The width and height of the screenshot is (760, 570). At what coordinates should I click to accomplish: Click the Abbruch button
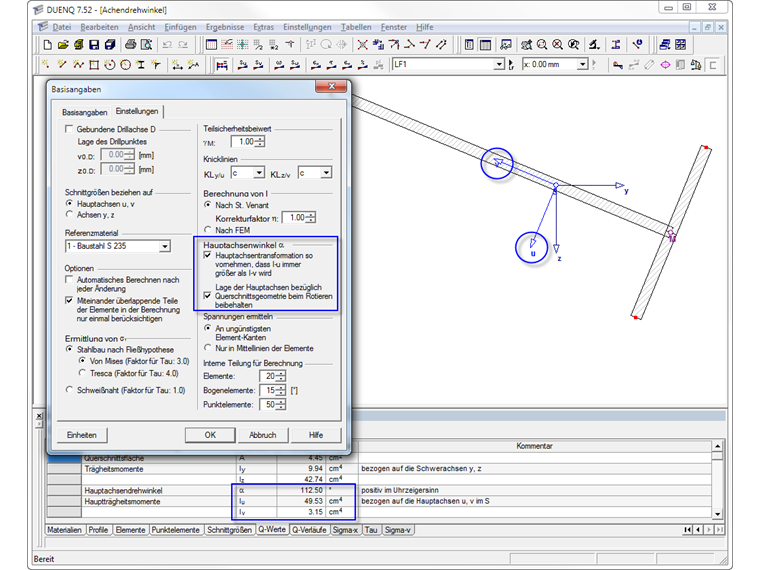tap(263, 435)
